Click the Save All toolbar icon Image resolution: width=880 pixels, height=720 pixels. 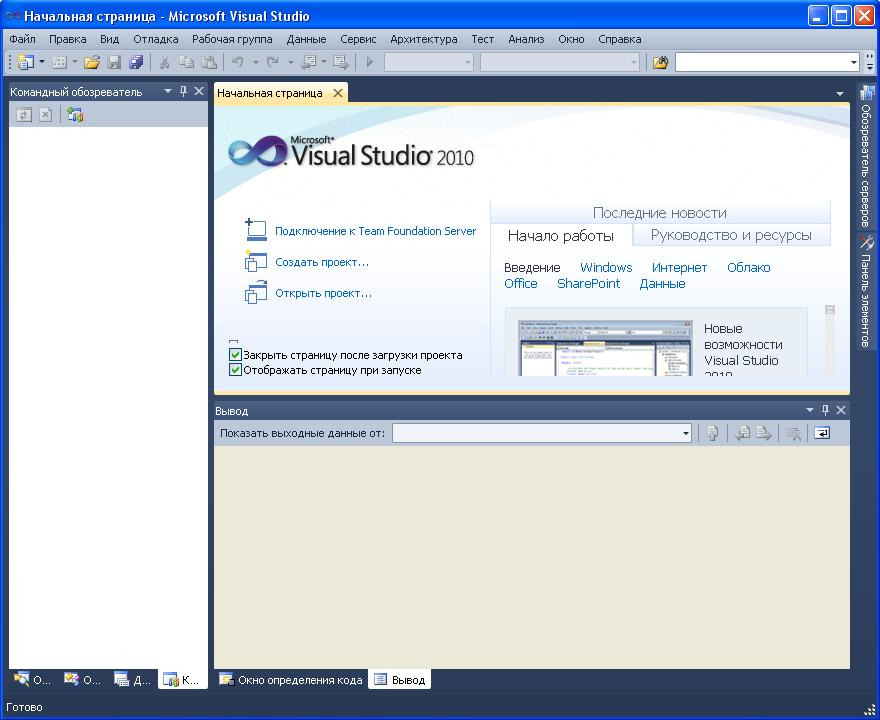136,62
